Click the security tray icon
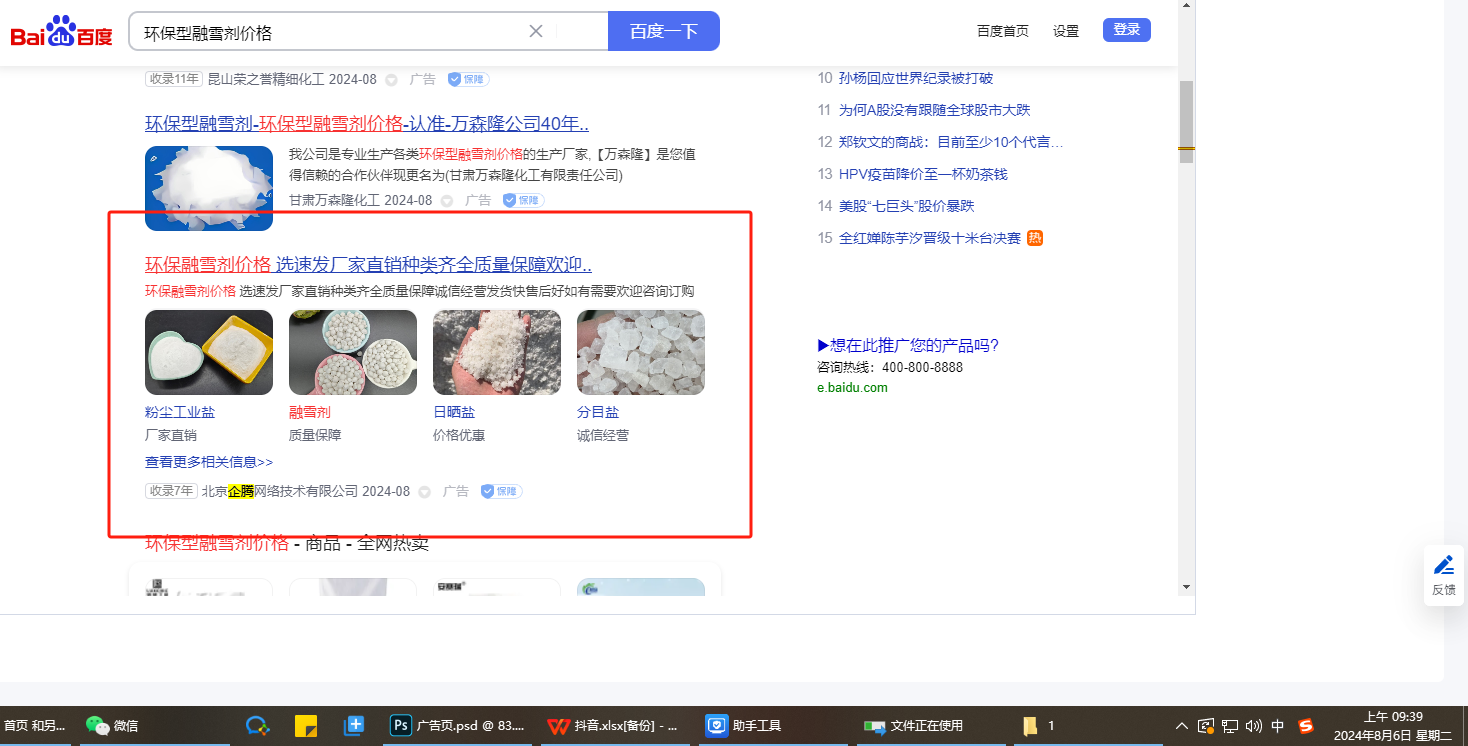The width and height of the screenshot is (1468, 746). pos(1206,726)
